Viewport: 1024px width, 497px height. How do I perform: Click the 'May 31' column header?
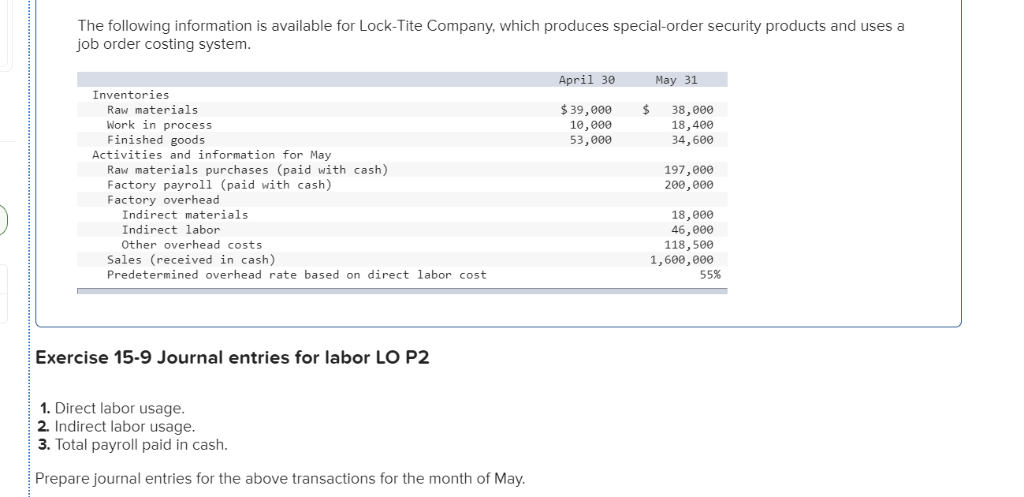676,80
